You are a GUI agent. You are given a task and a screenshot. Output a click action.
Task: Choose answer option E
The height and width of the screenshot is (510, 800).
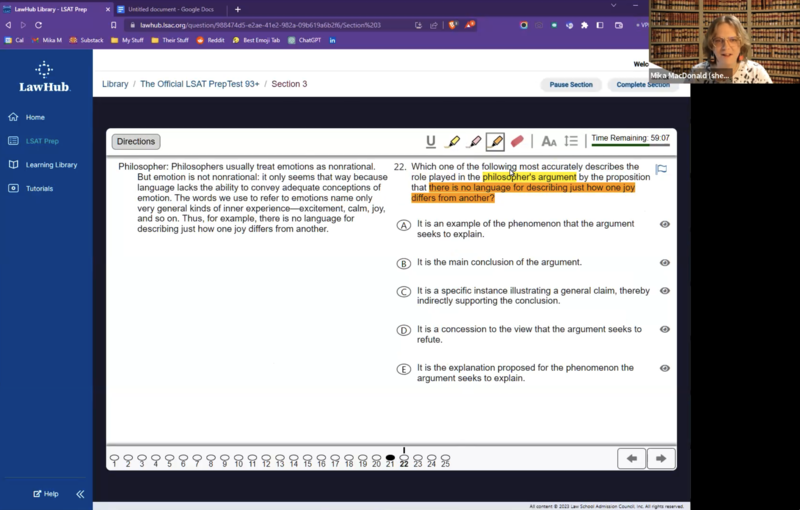[404, 369]
